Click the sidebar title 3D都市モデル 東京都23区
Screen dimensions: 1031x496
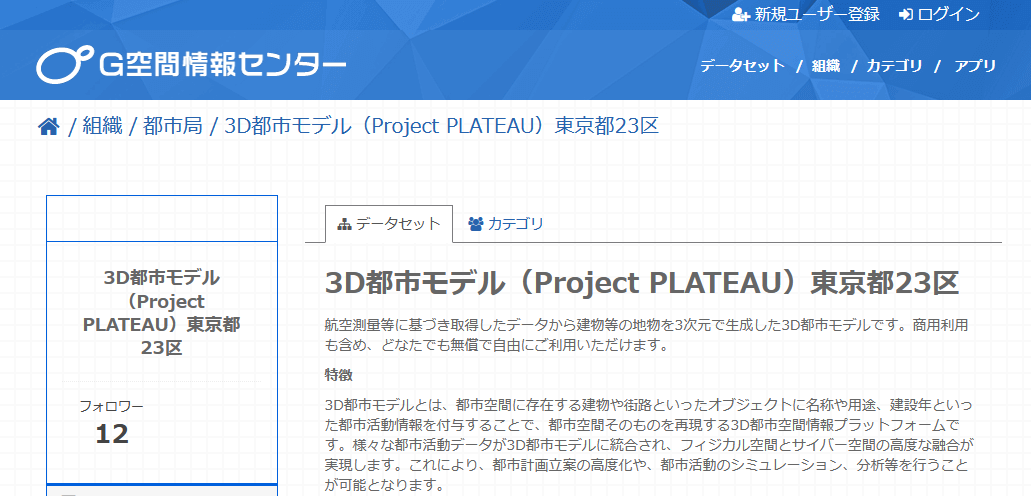click(x=162, y=313)
